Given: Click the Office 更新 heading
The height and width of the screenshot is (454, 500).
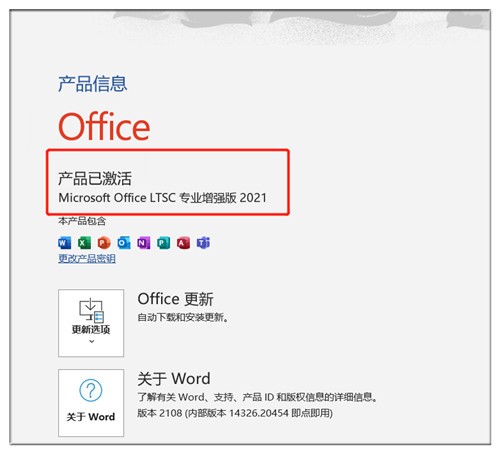Looking at the screenshot, I should [x=175, y=299].
